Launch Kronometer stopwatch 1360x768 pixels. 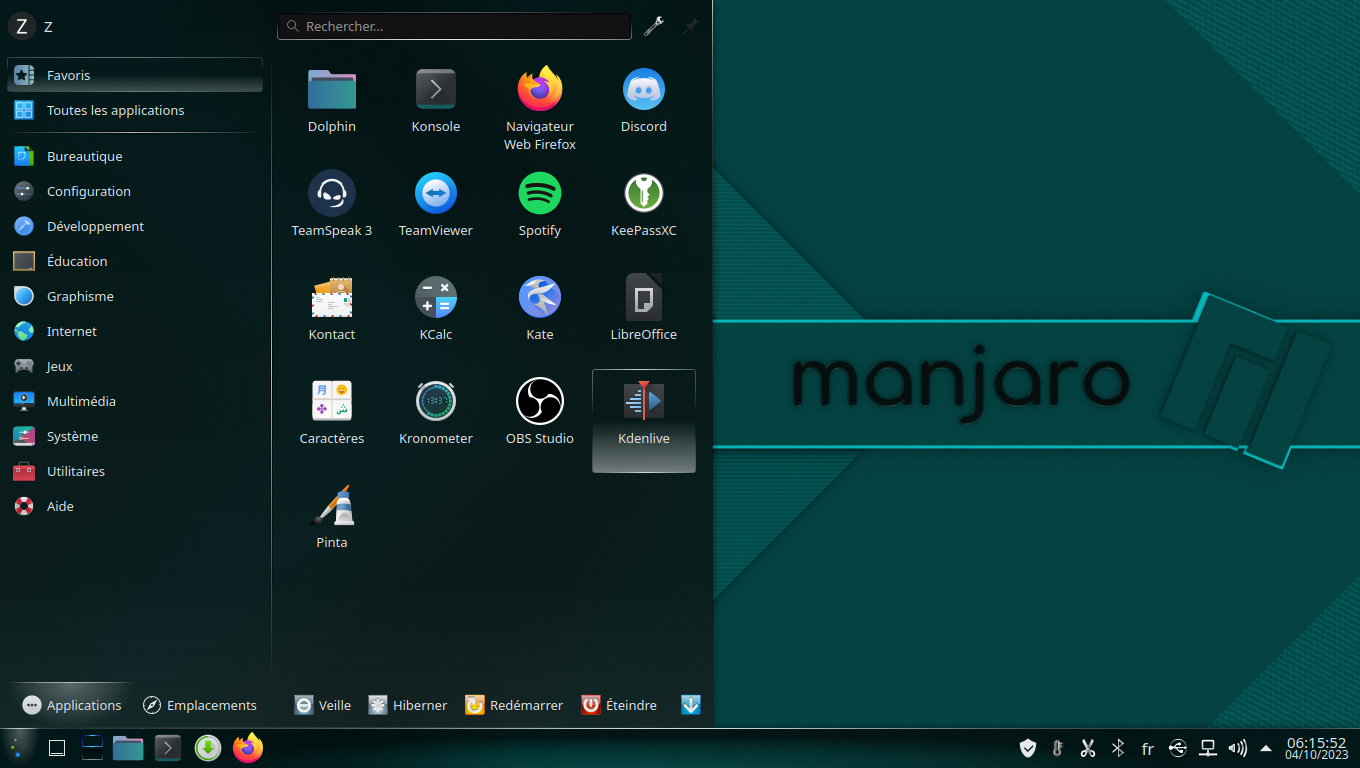tap(436, 414)
